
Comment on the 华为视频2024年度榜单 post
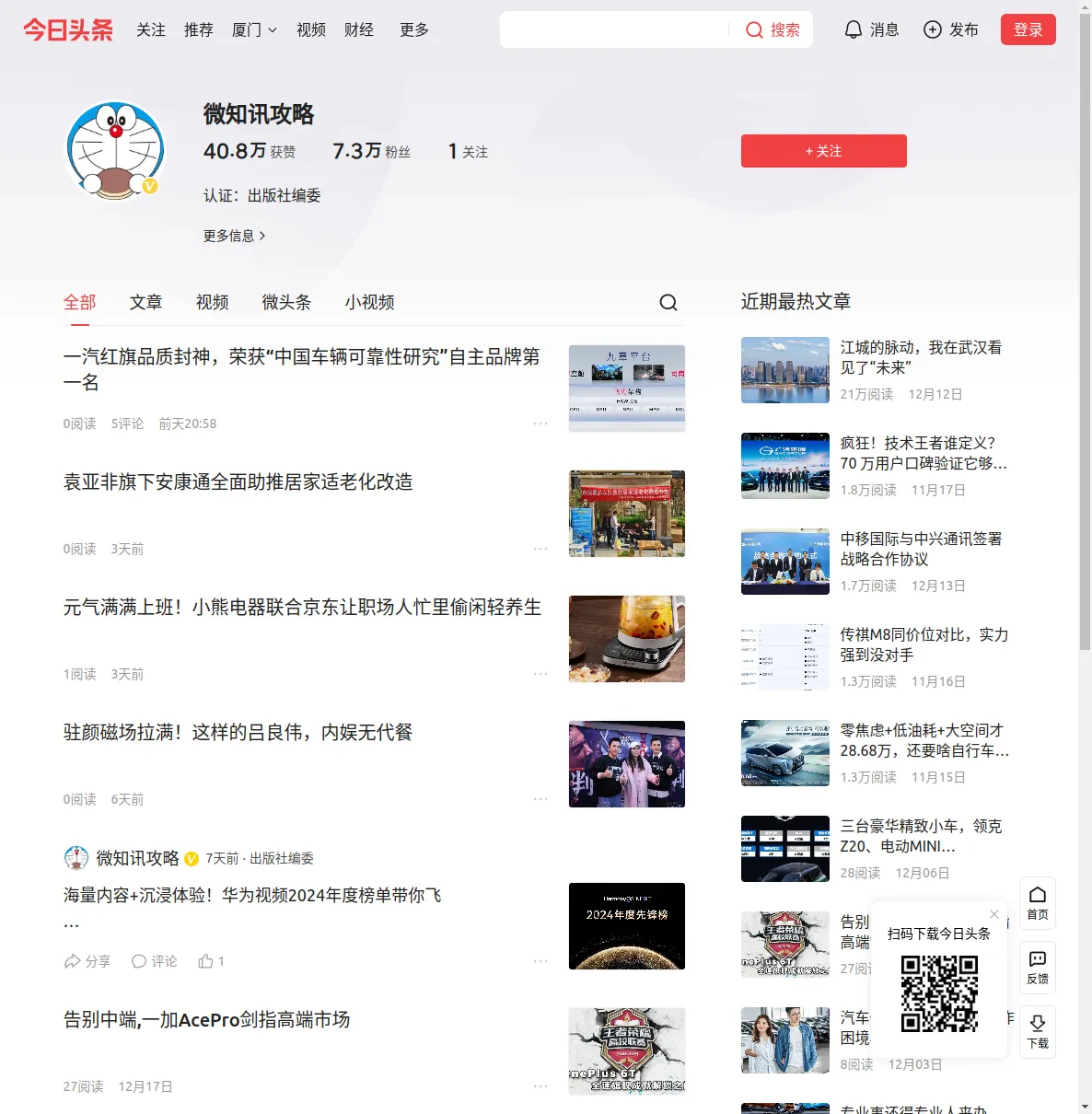154,961
